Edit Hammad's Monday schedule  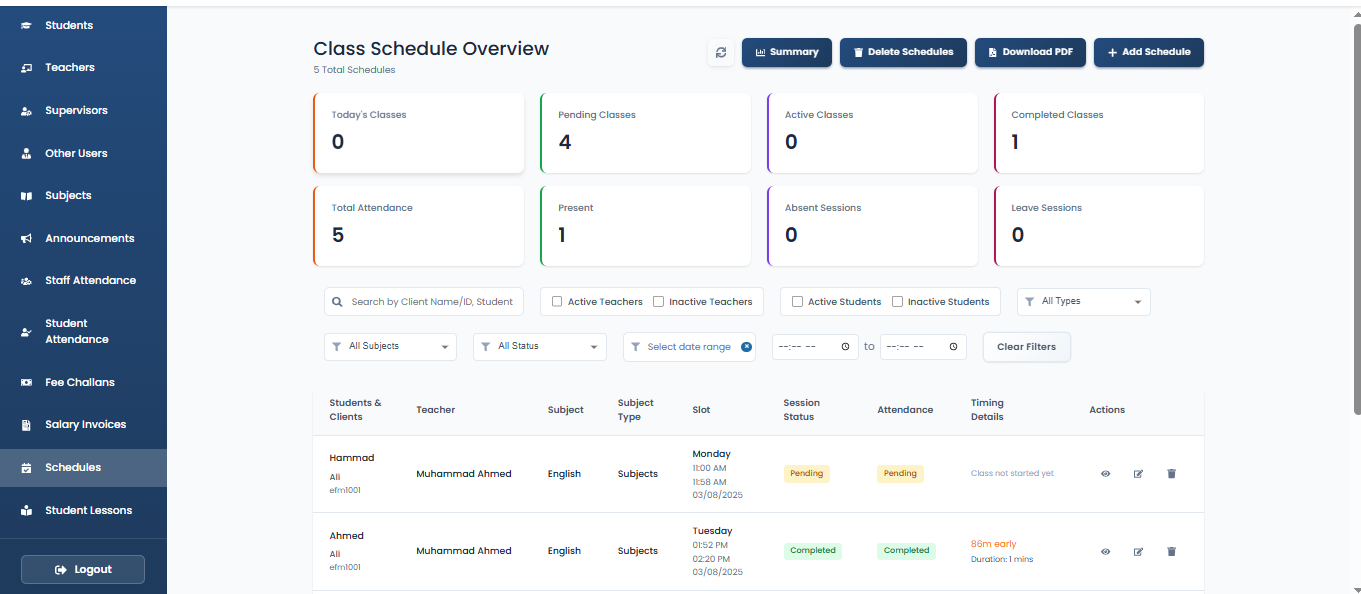[x=1138, y=474]
